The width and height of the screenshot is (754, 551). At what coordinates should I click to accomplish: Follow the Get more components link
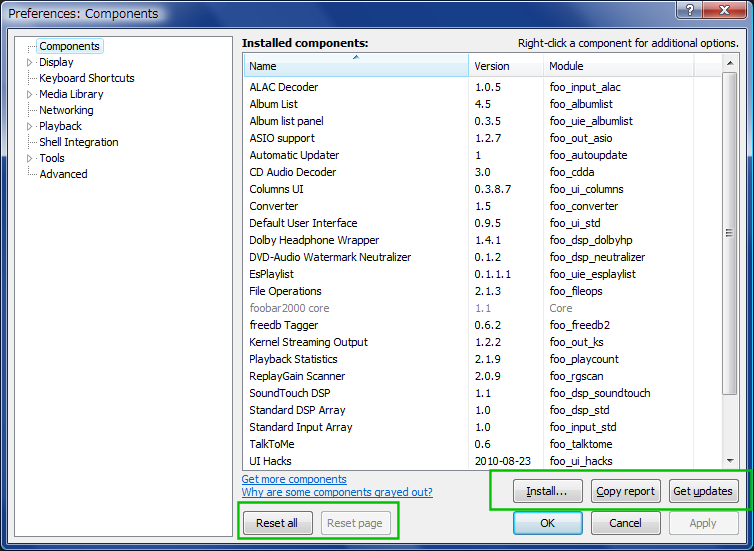[294, 479]
